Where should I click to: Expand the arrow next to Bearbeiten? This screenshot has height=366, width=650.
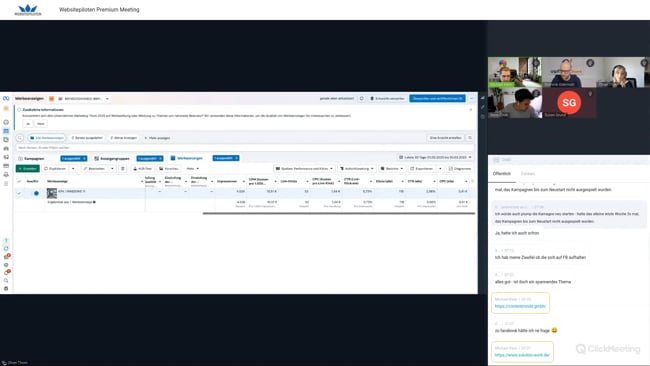112,169
